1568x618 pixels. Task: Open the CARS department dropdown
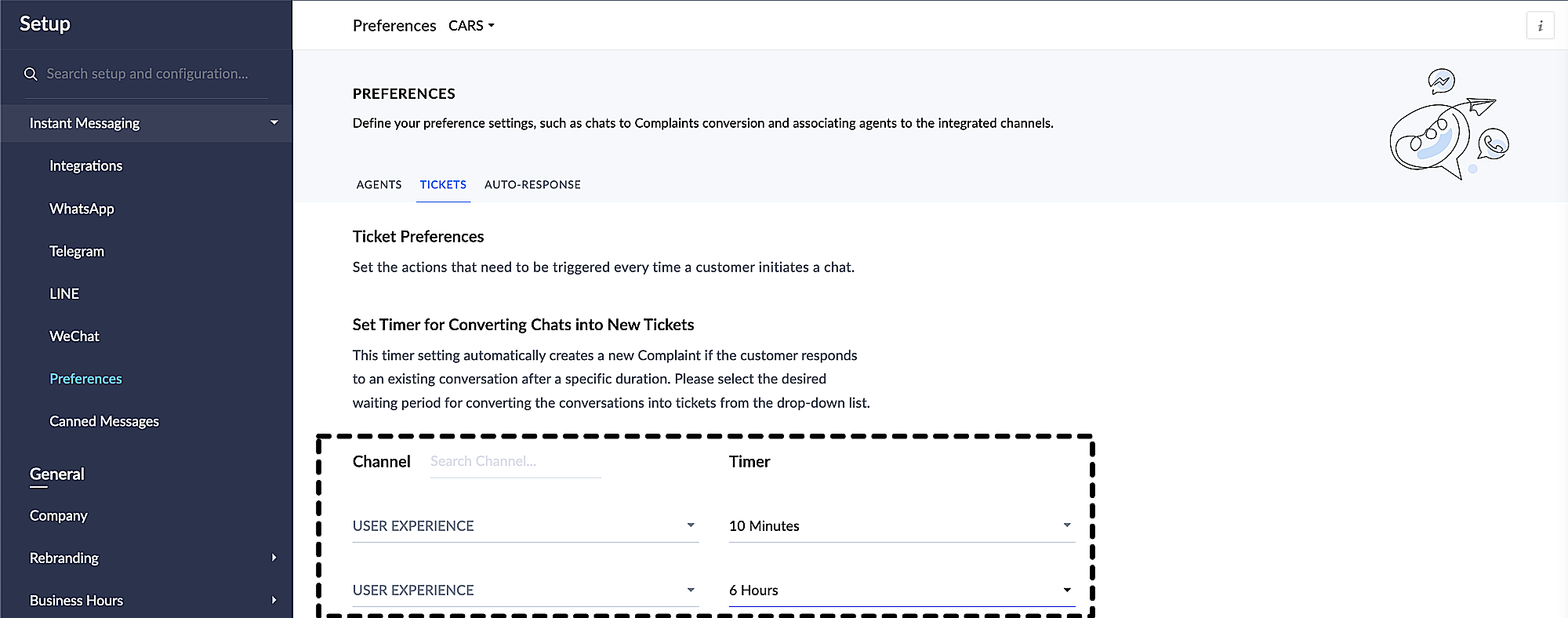tap(471, 26)
